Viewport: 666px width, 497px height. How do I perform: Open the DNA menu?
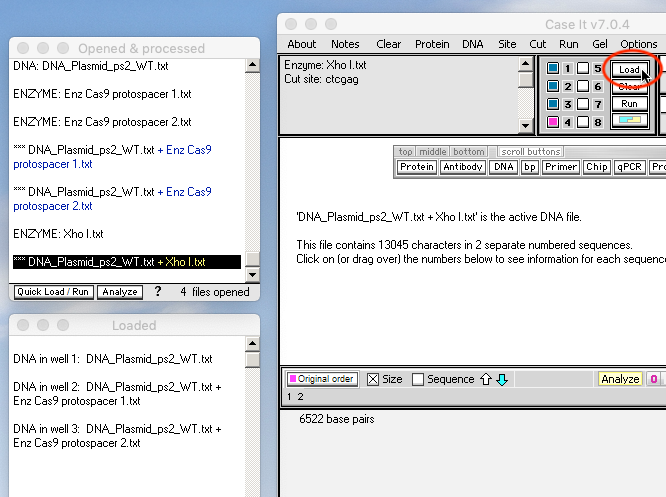(473, 44)
